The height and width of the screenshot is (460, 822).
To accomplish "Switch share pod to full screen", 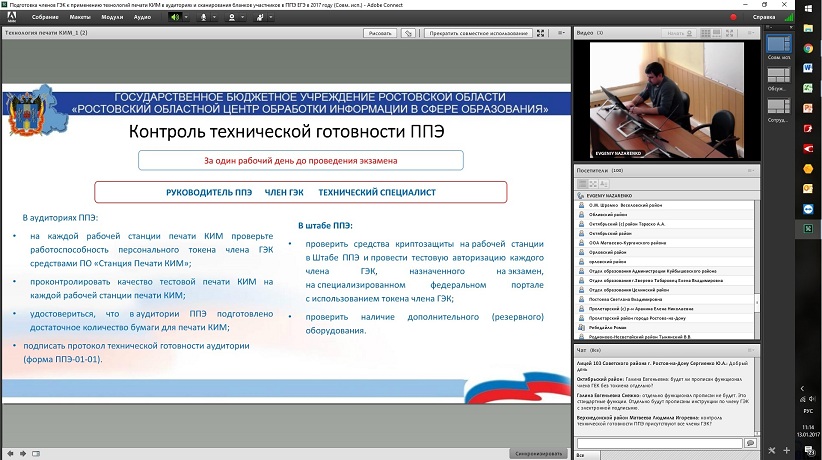I will 541,33.
